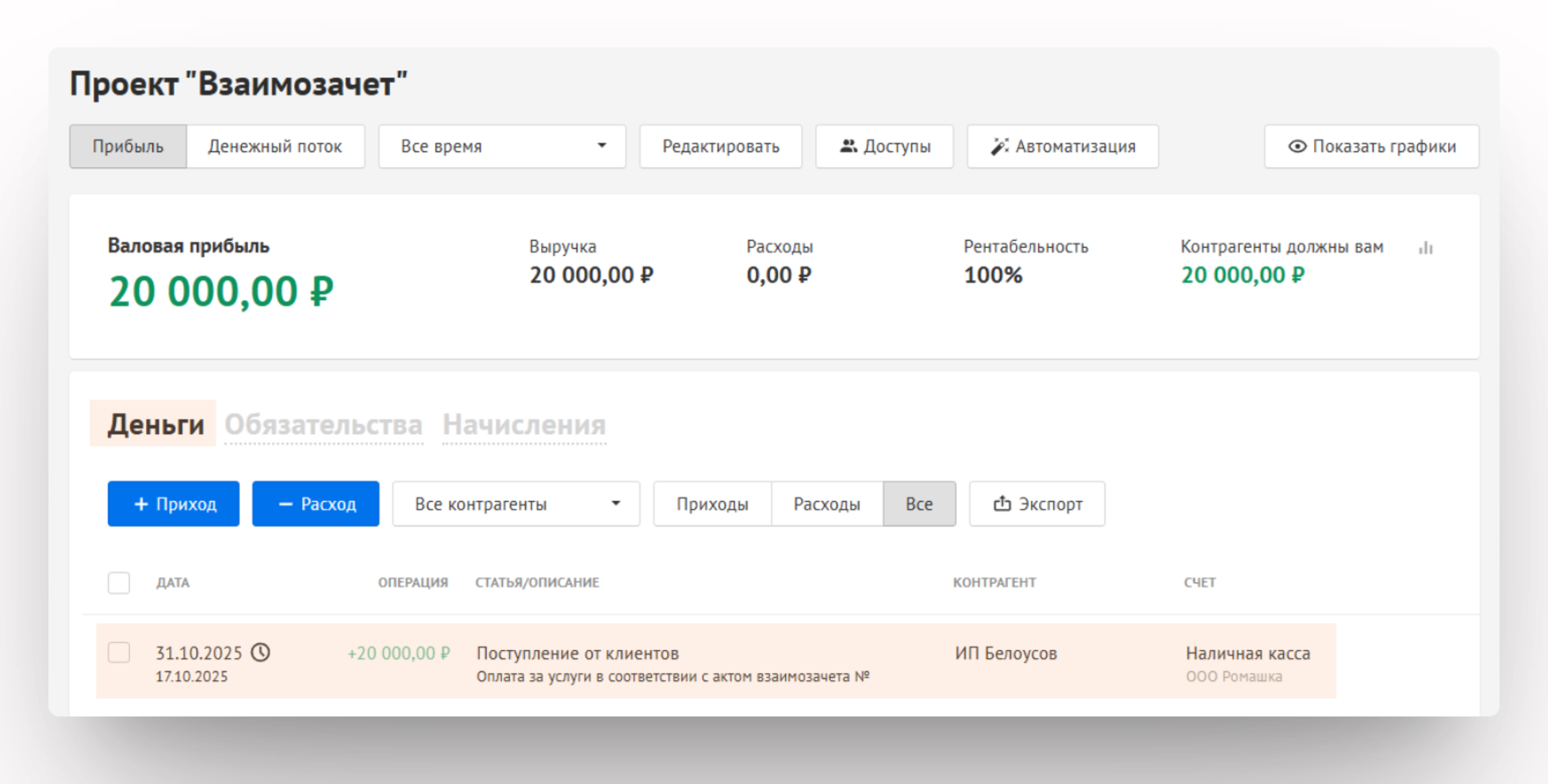Switch to the Начисления tab
Viewport: 1548px width, 784px height.
pyautogui.click(x=523, y=424)
